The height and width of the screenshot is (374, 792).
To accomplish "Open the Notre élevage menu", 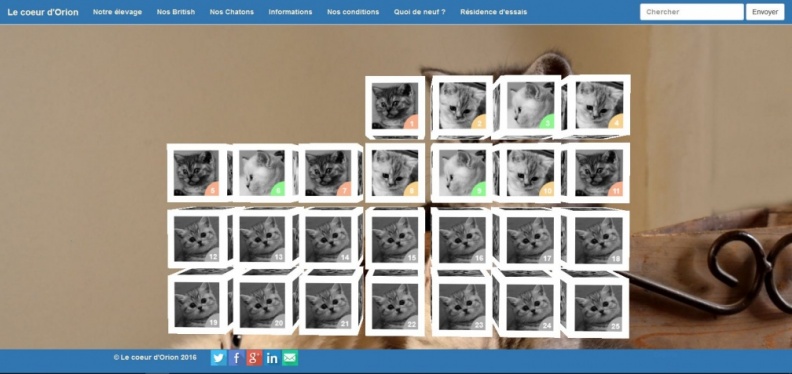I will [x=117, y=12].
